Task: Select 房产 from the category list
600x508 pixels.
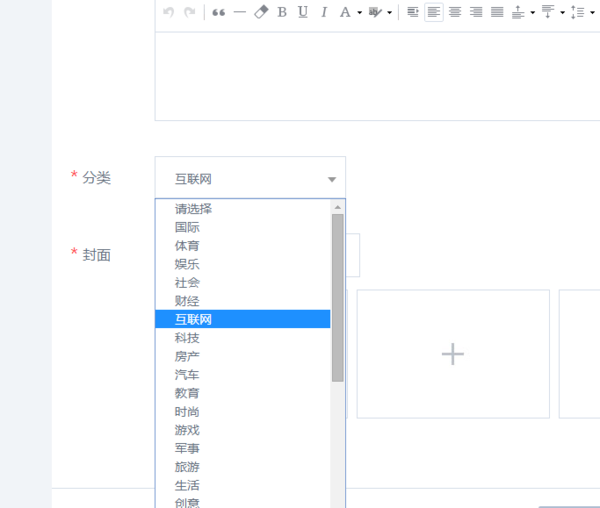Action: (243, 356)
